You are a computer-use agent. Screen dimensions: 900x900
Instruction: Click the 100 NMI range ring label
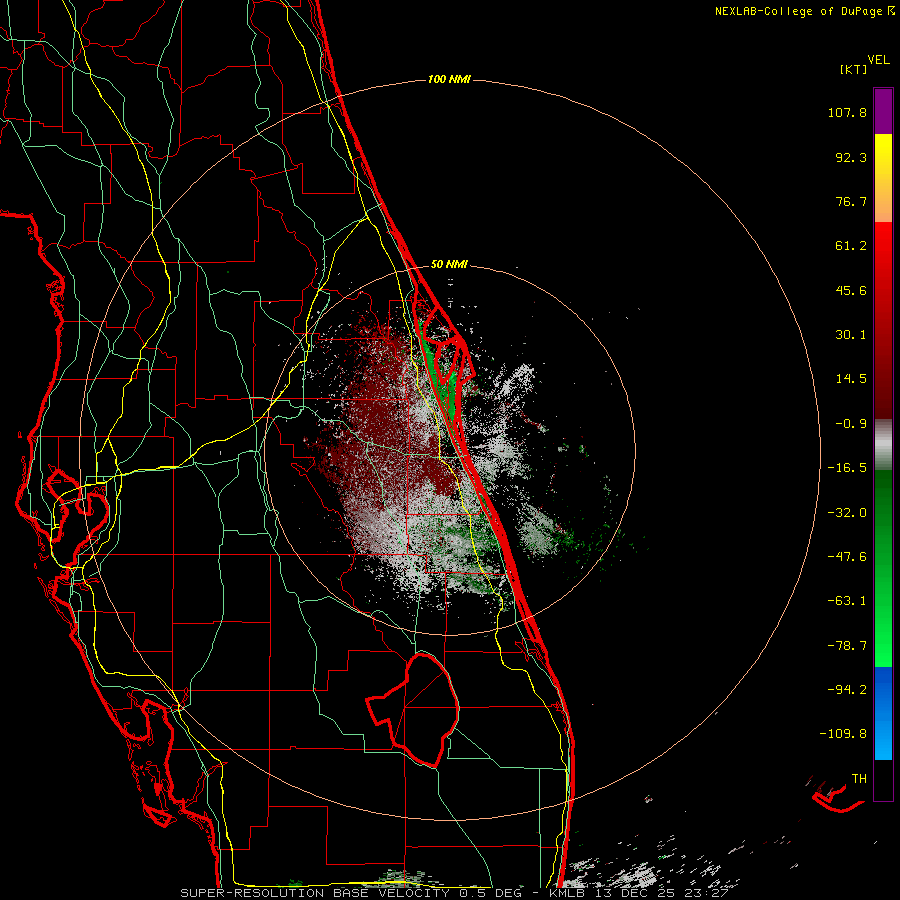(x=449, y=79)
